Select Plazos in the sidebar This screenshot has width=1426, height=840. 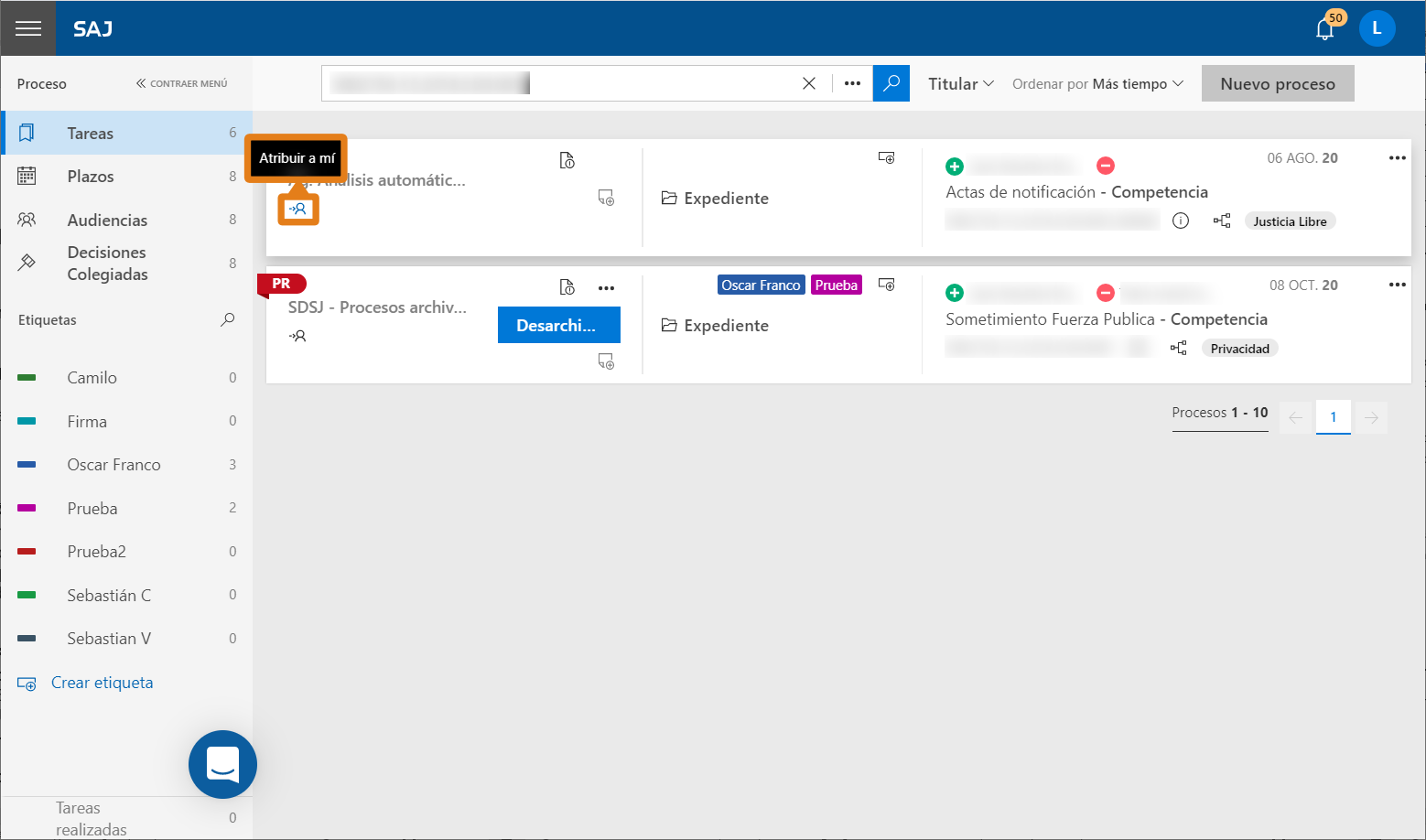click(126, 176)
